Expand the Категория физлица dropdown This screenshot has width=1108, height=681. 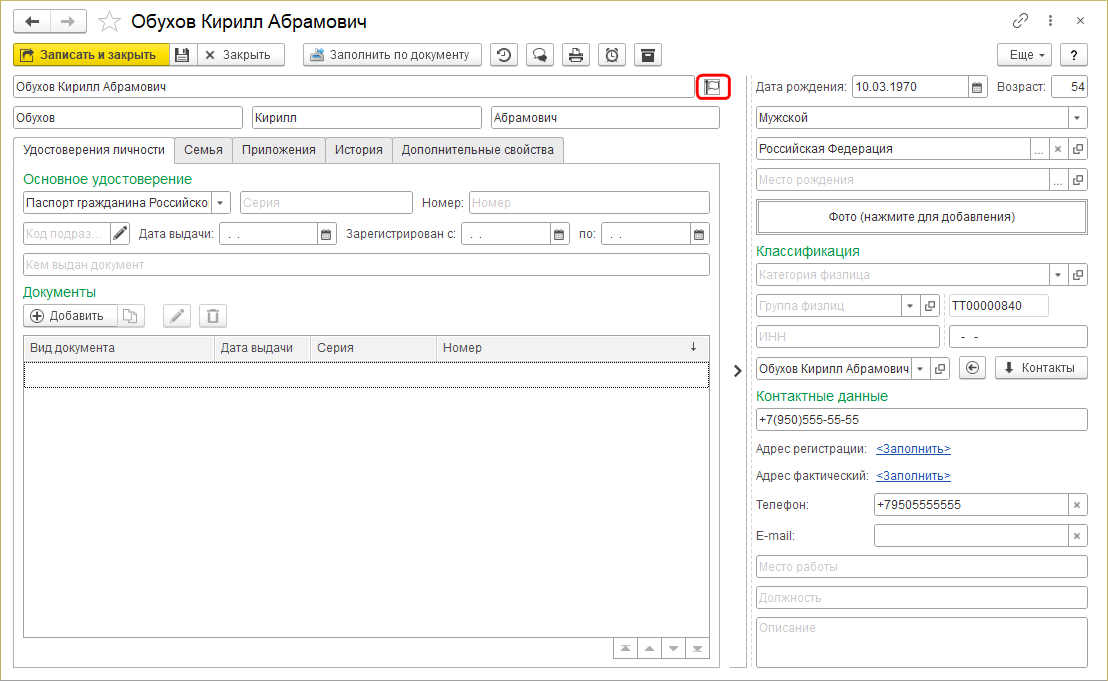pos(1058,274)
